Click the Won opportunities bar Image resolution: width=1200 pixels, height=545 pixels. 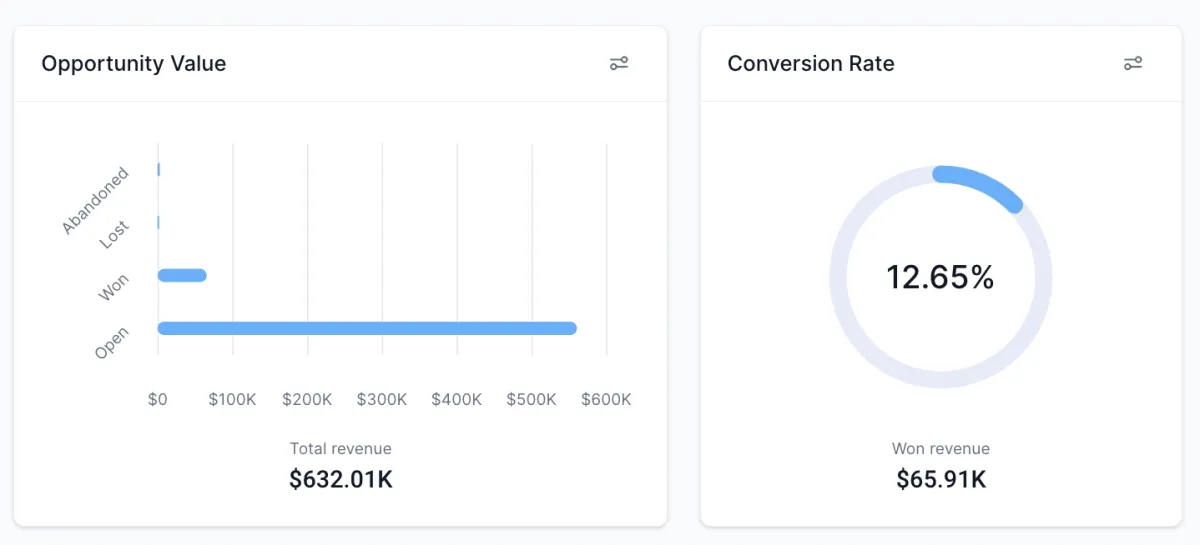click(182, 275)
